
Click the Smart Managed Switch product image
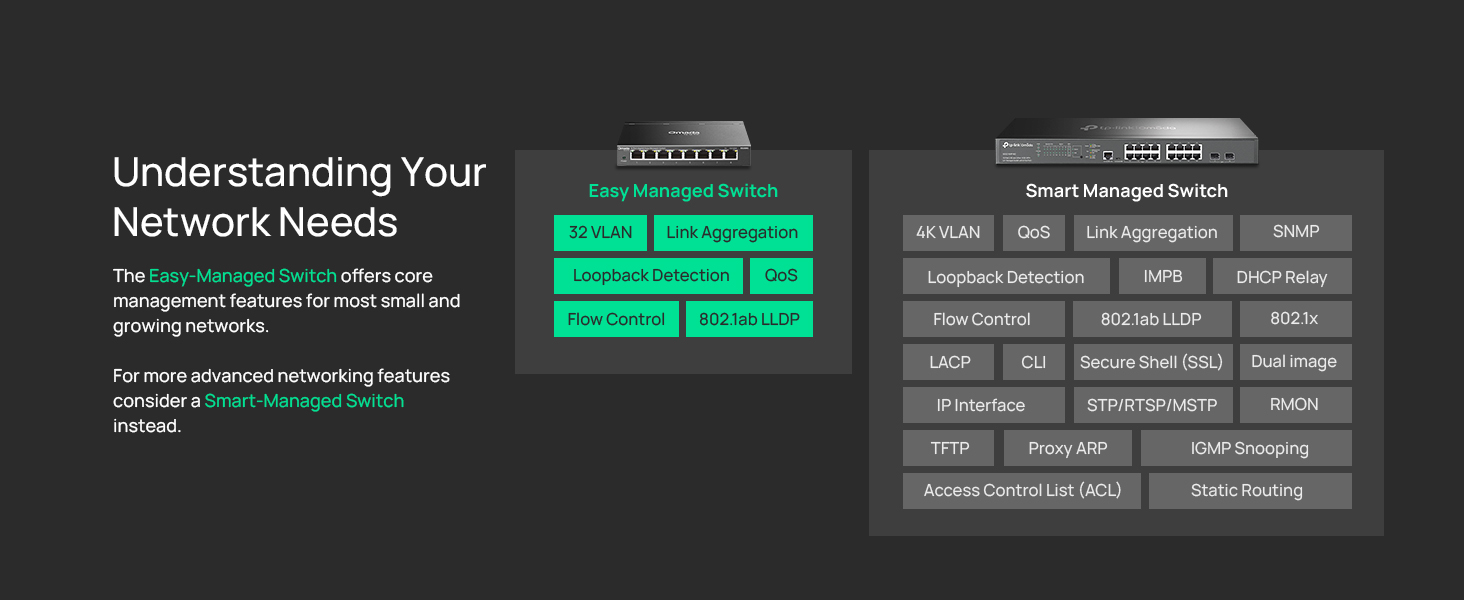click(x=1126, y=141)
